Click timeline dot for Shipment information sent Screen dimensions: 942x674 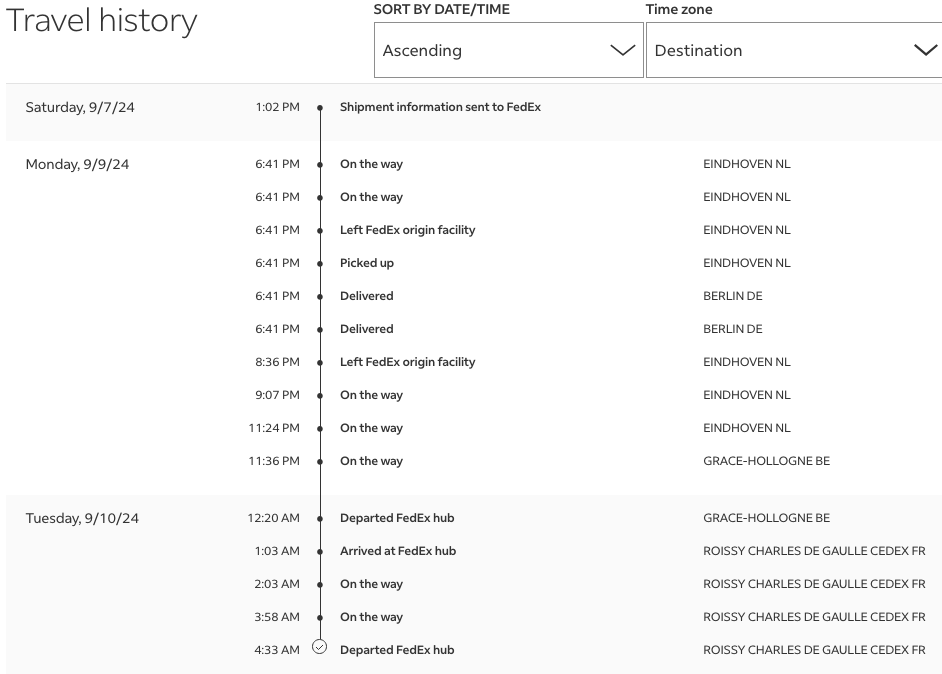tap(320, 107)
